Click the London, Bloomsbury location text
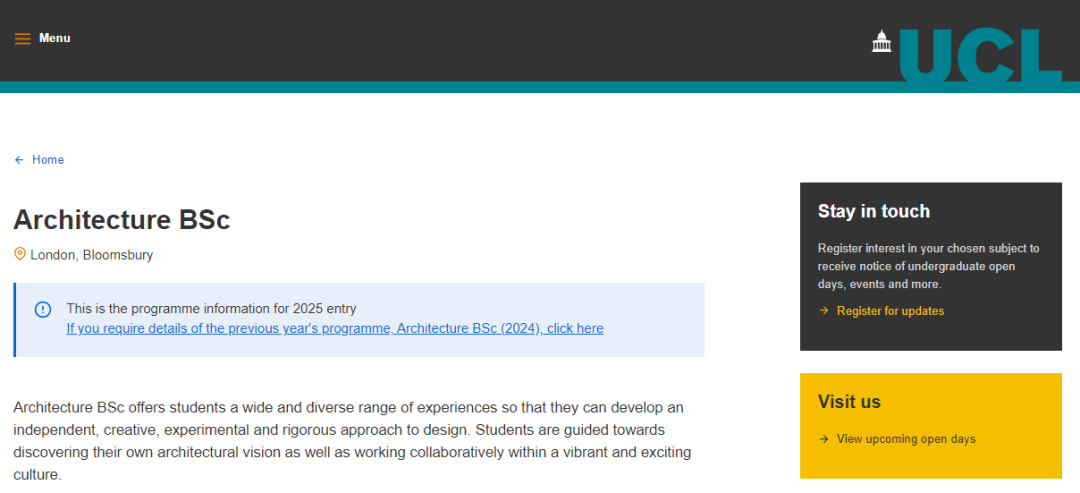Viewport: 1080px width, 493px height. coord(92,255)
